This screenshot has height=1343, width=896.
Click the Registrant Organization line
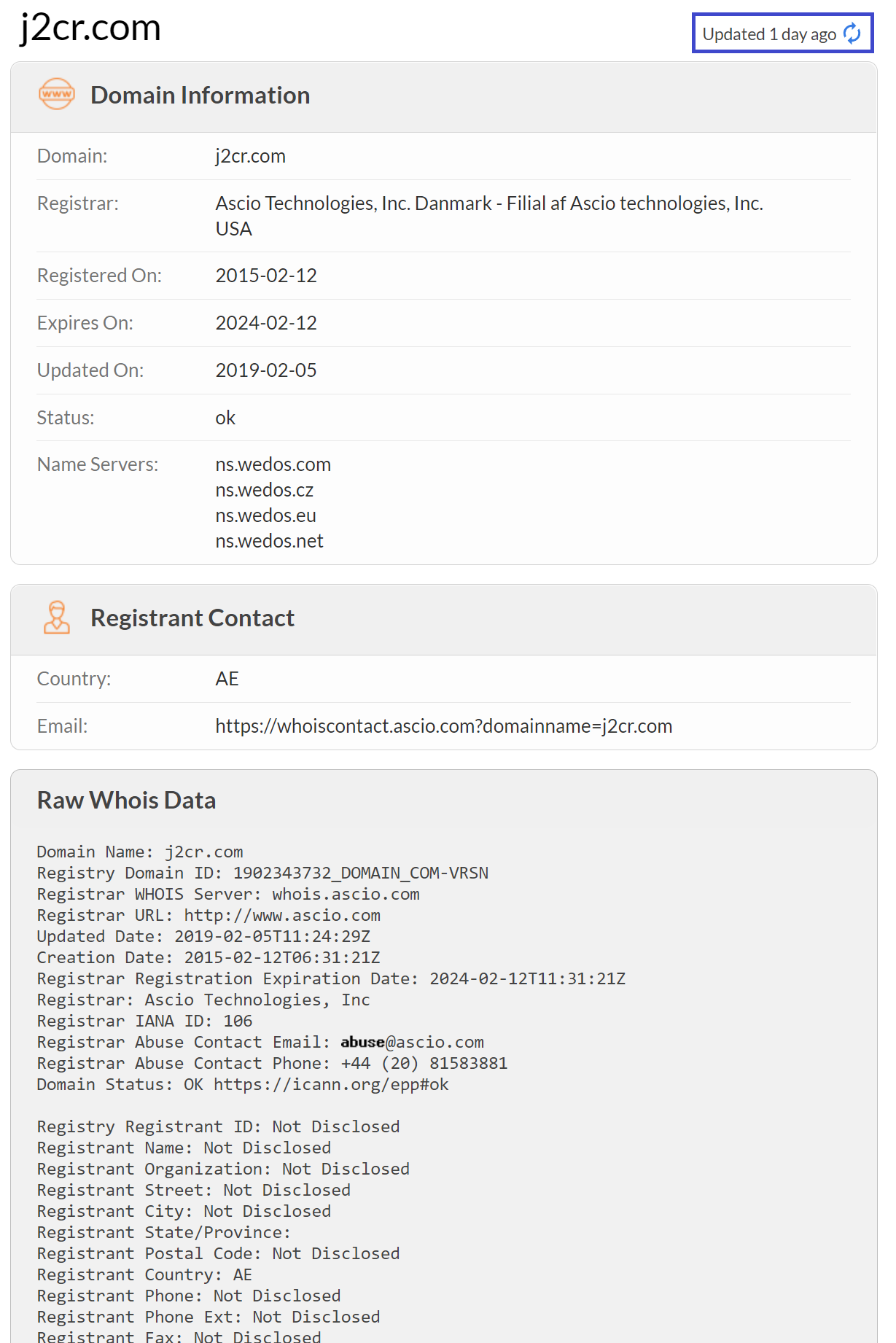223,1169
